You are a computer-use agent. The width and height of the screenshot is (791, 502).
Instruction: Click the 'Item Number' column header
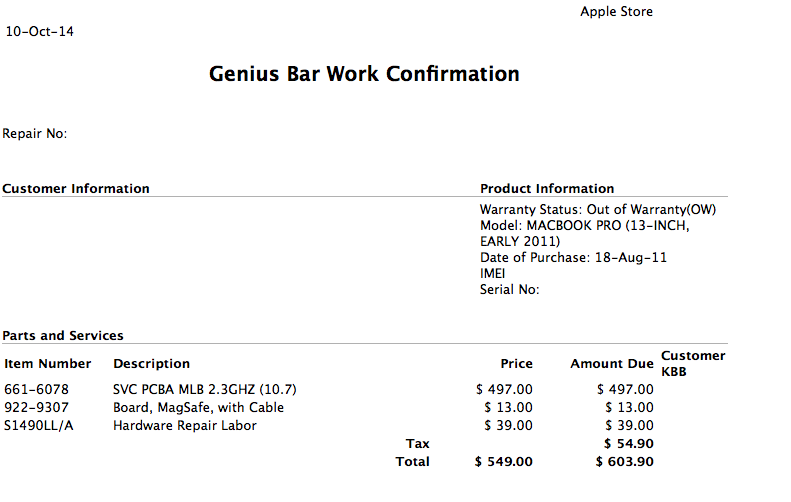[x=47, y=364]
